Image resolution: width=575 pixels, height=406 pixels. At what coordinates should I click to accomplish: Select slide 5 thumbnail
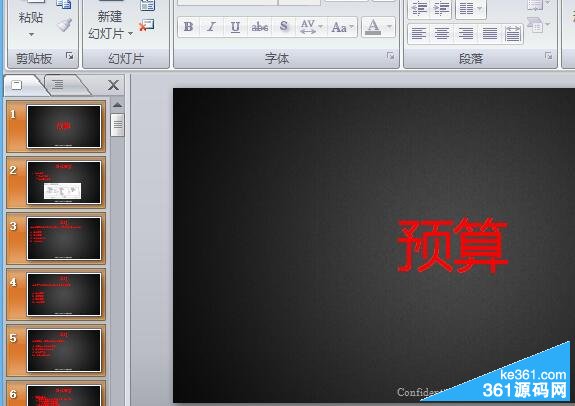point(56,350)
